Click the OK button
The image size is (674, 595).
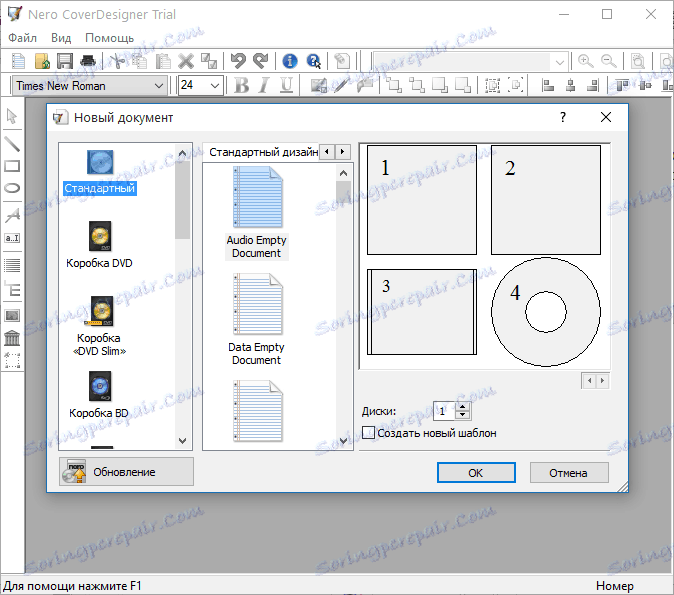pos(476,473)
